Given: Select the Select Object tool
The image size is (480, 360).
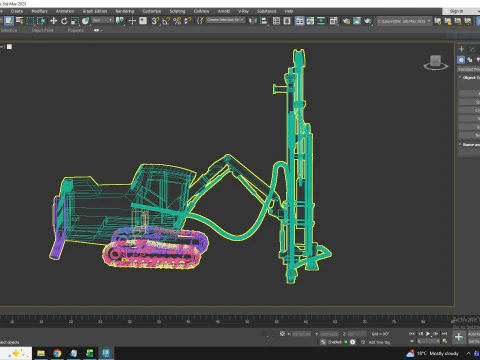Looking at the screenshot, I should 9,21.
